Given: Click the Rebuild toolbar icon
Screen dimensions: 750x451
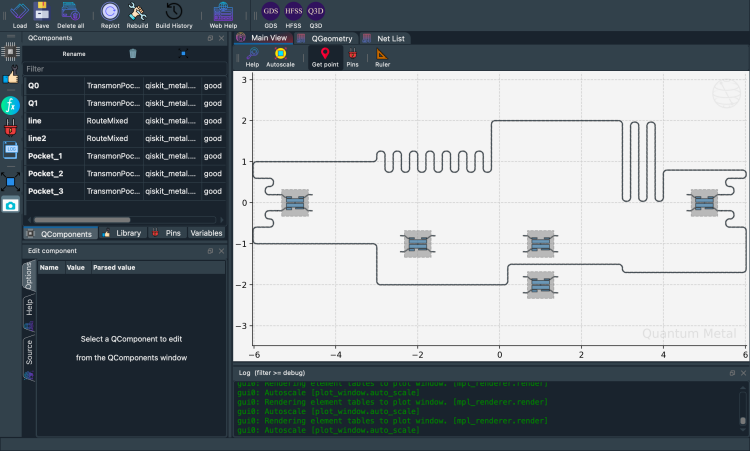Looking at the screenshot, I should pyautogui.click(x=137, y=15).
